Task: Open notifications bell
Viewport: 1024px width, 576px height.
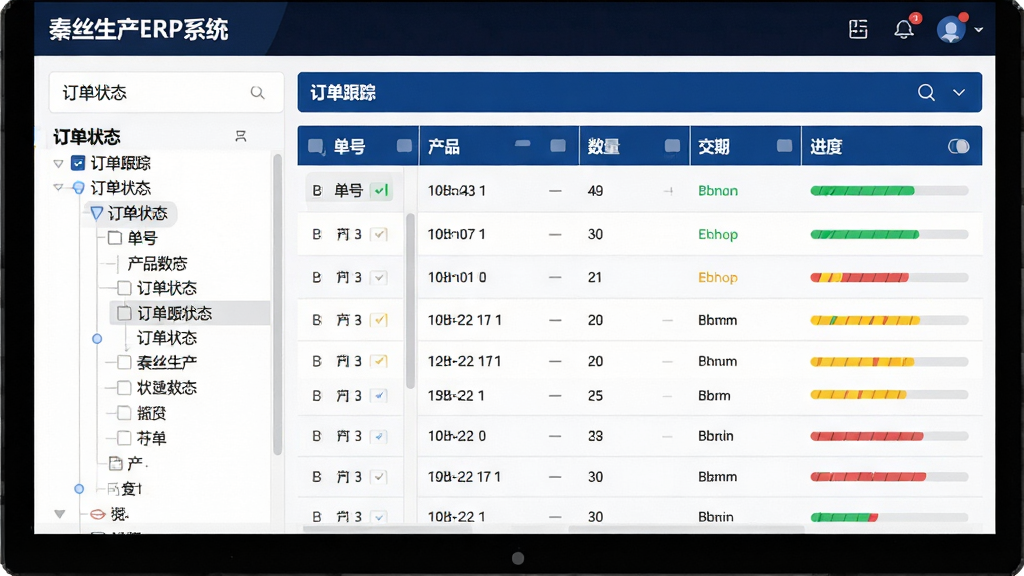Action: click(904, 29)
